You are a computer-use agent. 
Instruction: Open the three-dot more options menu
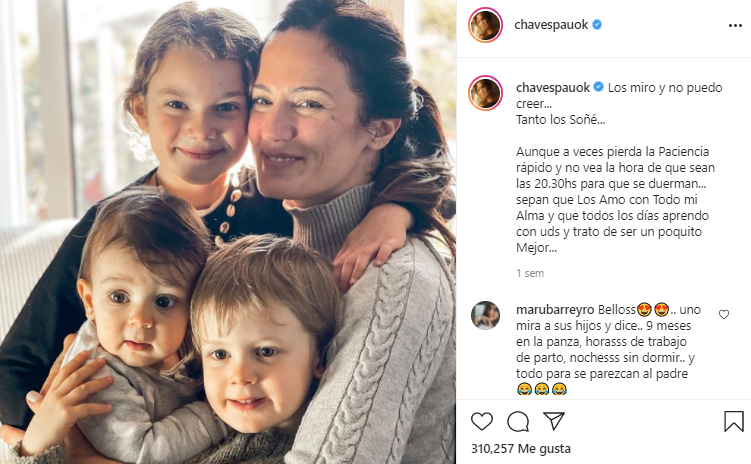click(735, 25)
